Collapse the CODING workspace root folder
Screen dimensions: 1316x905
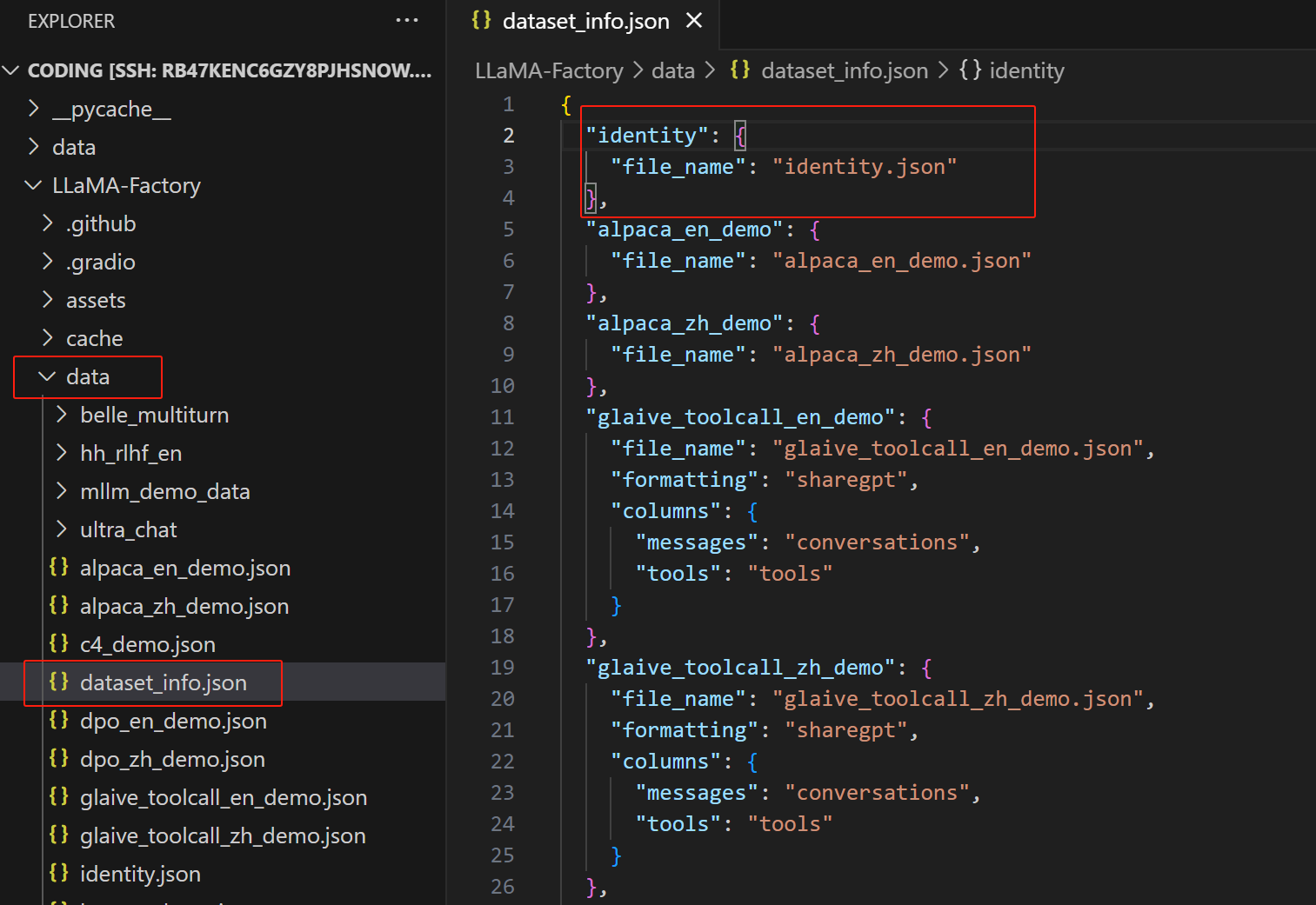[x=11, y=70]
